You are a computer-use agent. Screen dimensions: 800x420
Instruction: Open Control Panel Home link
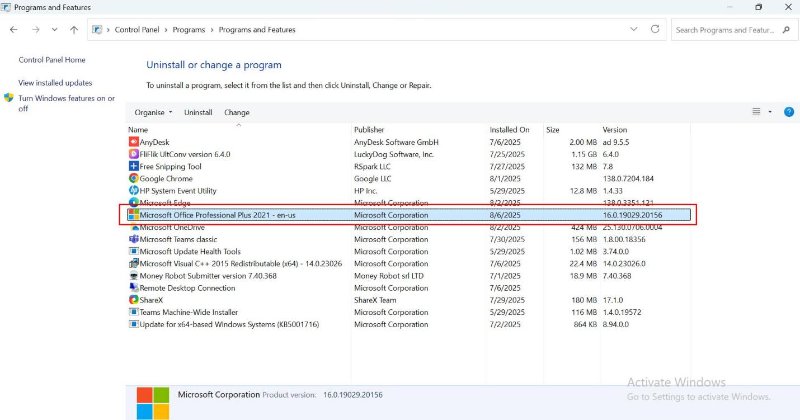[52, 60]
